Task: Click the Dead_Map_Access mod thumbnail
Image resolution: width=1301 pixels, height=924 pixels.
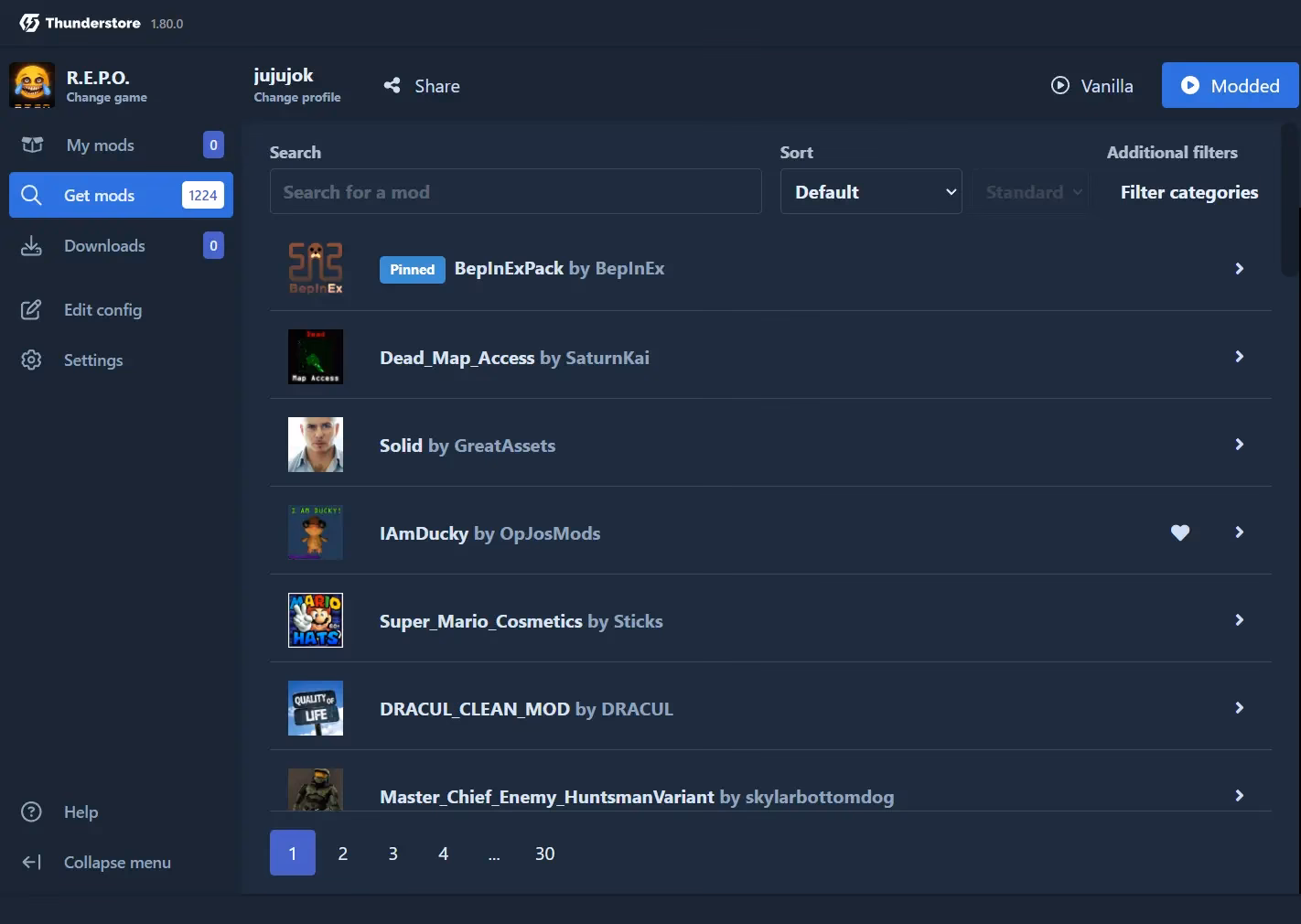Action: [316, 357]
